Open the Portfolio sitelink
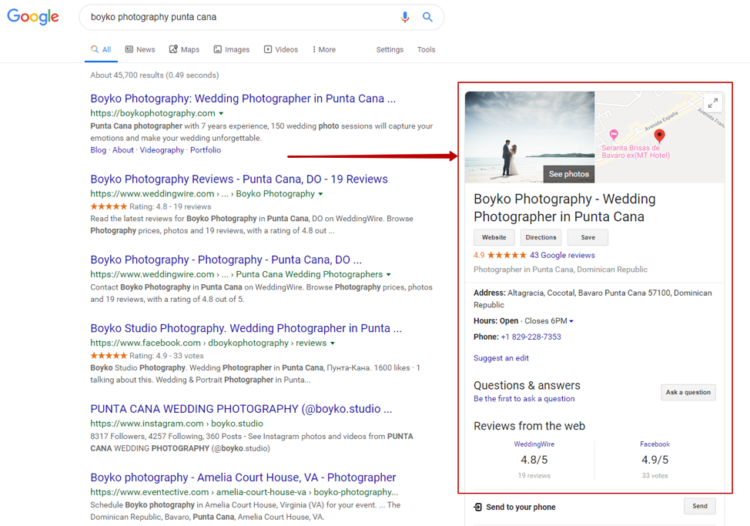The width and height of the screenshot is (750, 526). (x=206, y=150)
